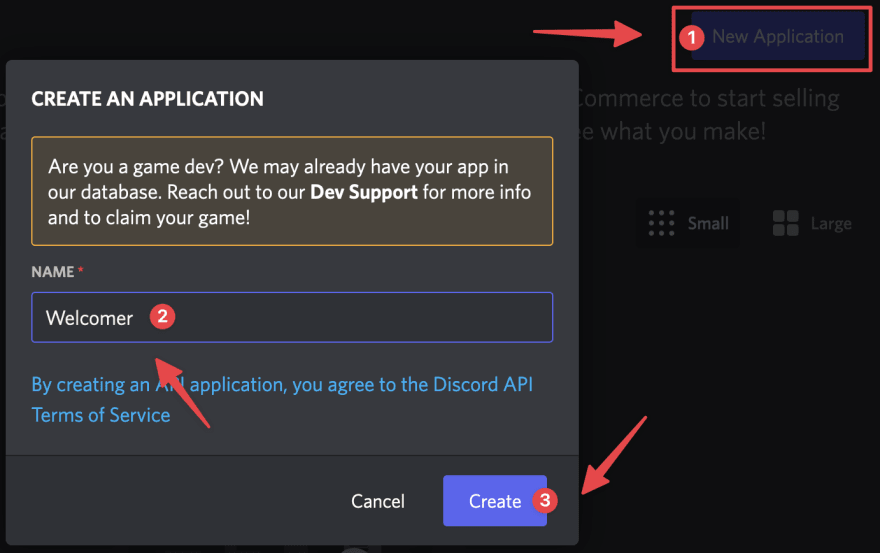Switch to the Small view label
Screen dimensions: 880x553
click(x=708, y=223)
